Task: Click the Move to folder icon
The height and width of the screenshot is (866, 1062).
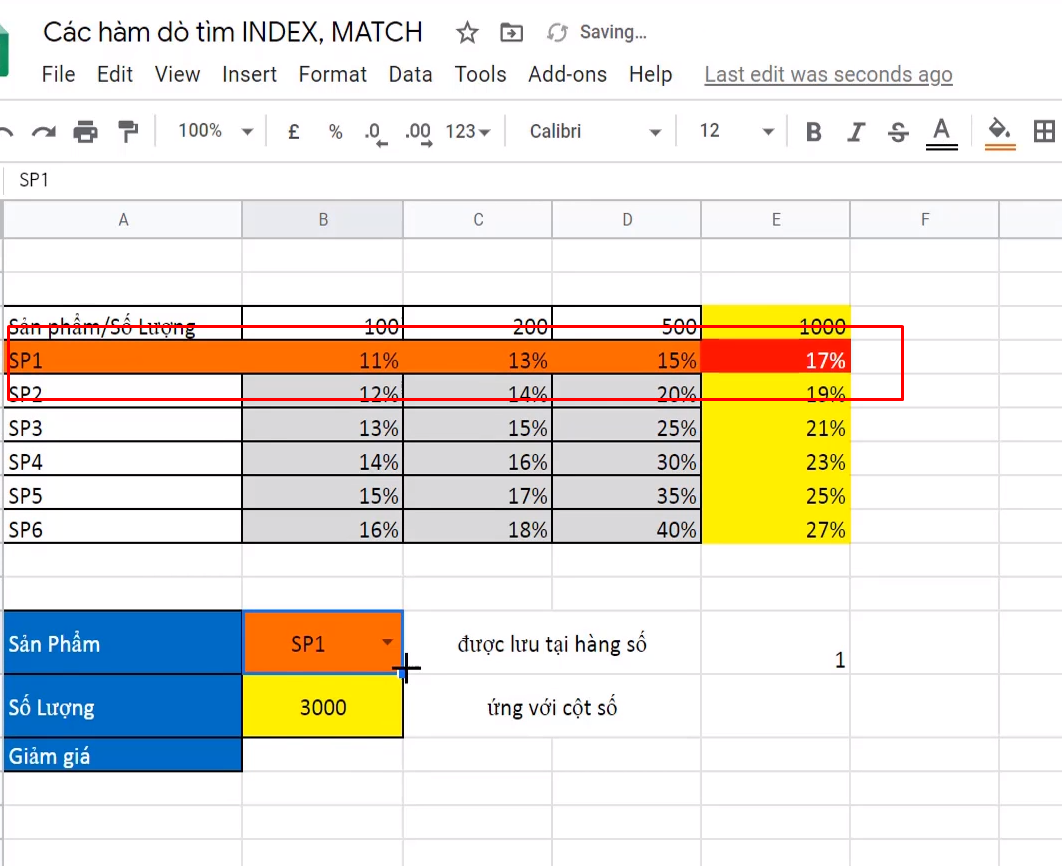Action: coord(511,33)
